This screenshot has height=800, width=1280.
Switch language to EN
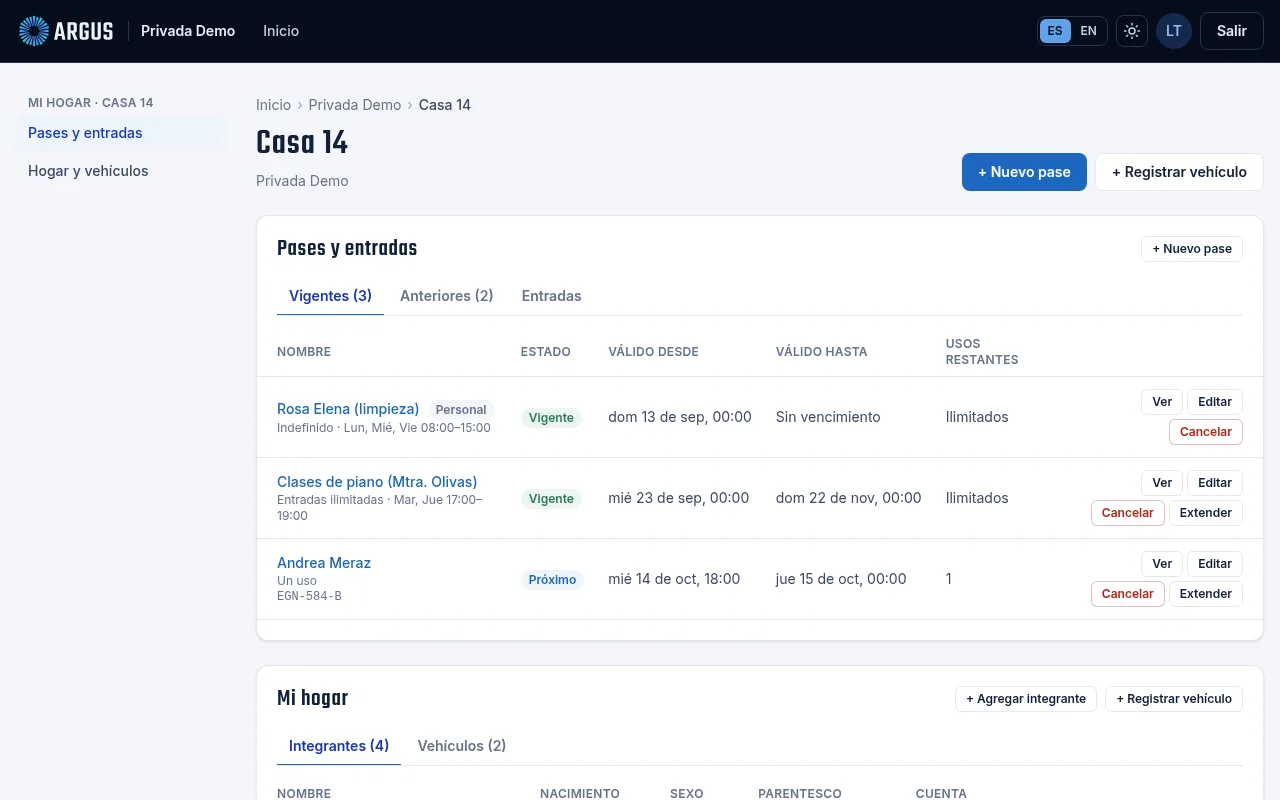1088,31
